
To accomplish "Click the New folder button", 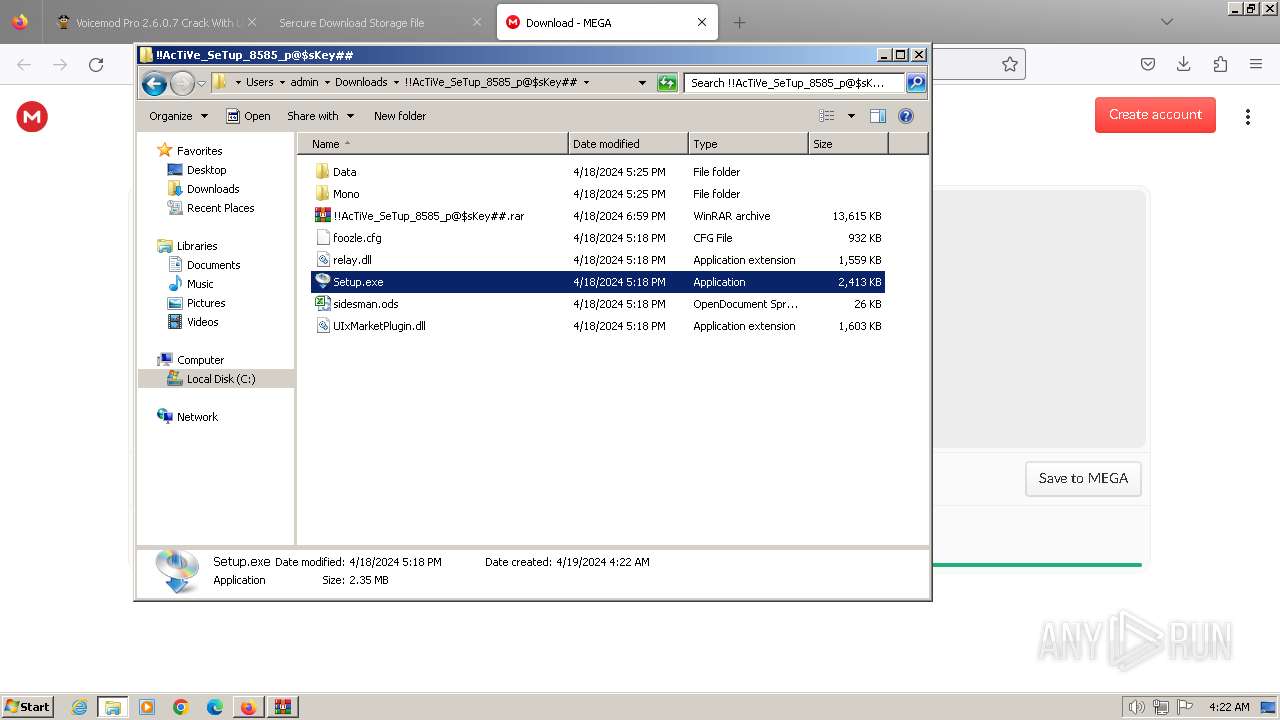I will click(x=400, y=116).
